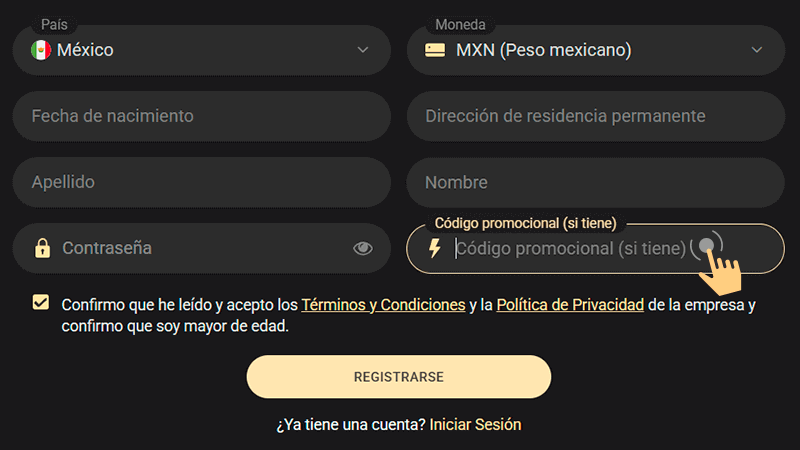Screen dimensions: 800x450
Task: Select the Apellido input field
Action: 201,182
